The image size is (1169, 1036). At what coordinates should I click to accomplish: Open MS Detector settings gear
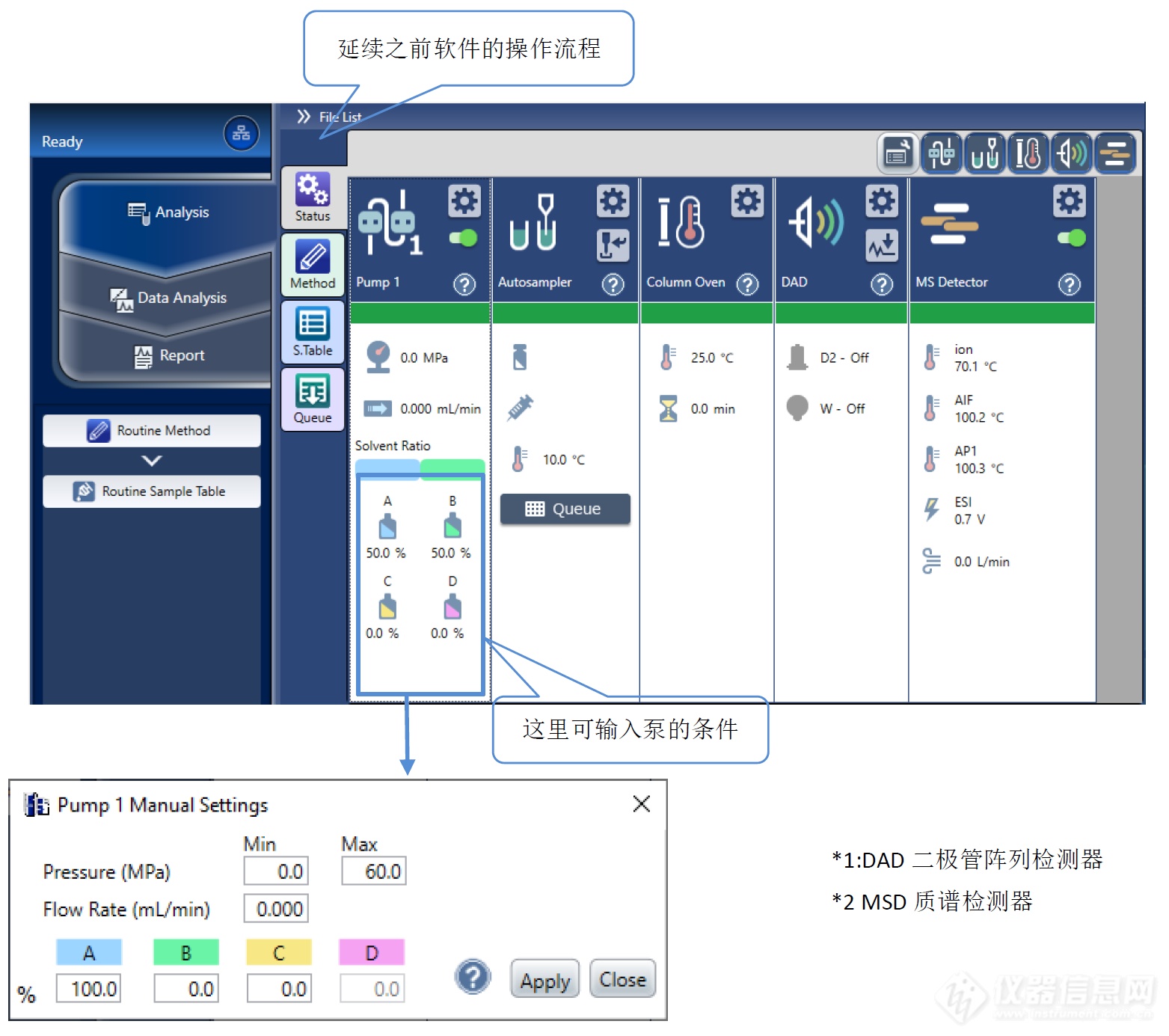coord(1070,200)
